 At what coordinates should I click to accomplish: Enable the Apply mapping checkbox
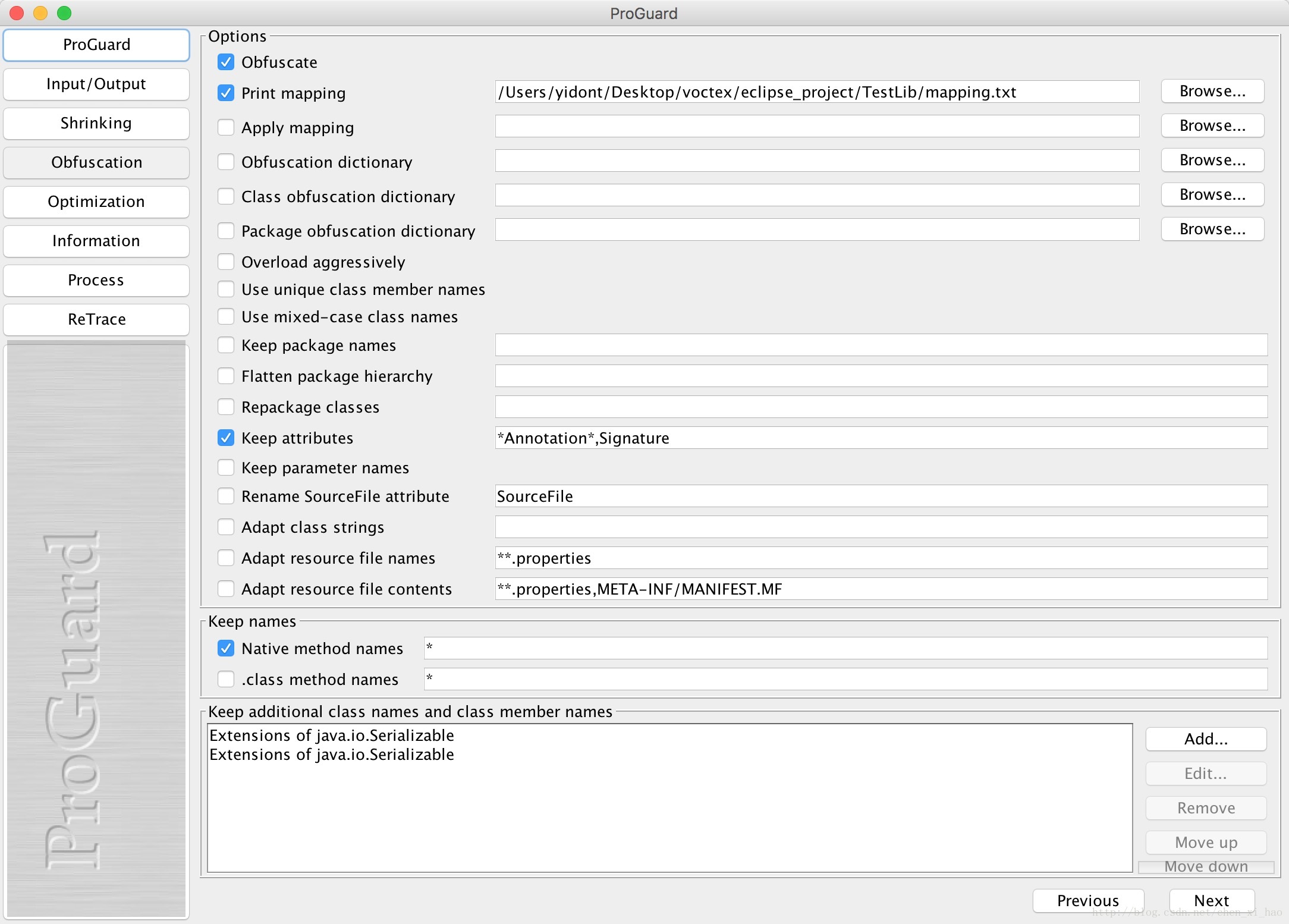click(x=226, y=127)
